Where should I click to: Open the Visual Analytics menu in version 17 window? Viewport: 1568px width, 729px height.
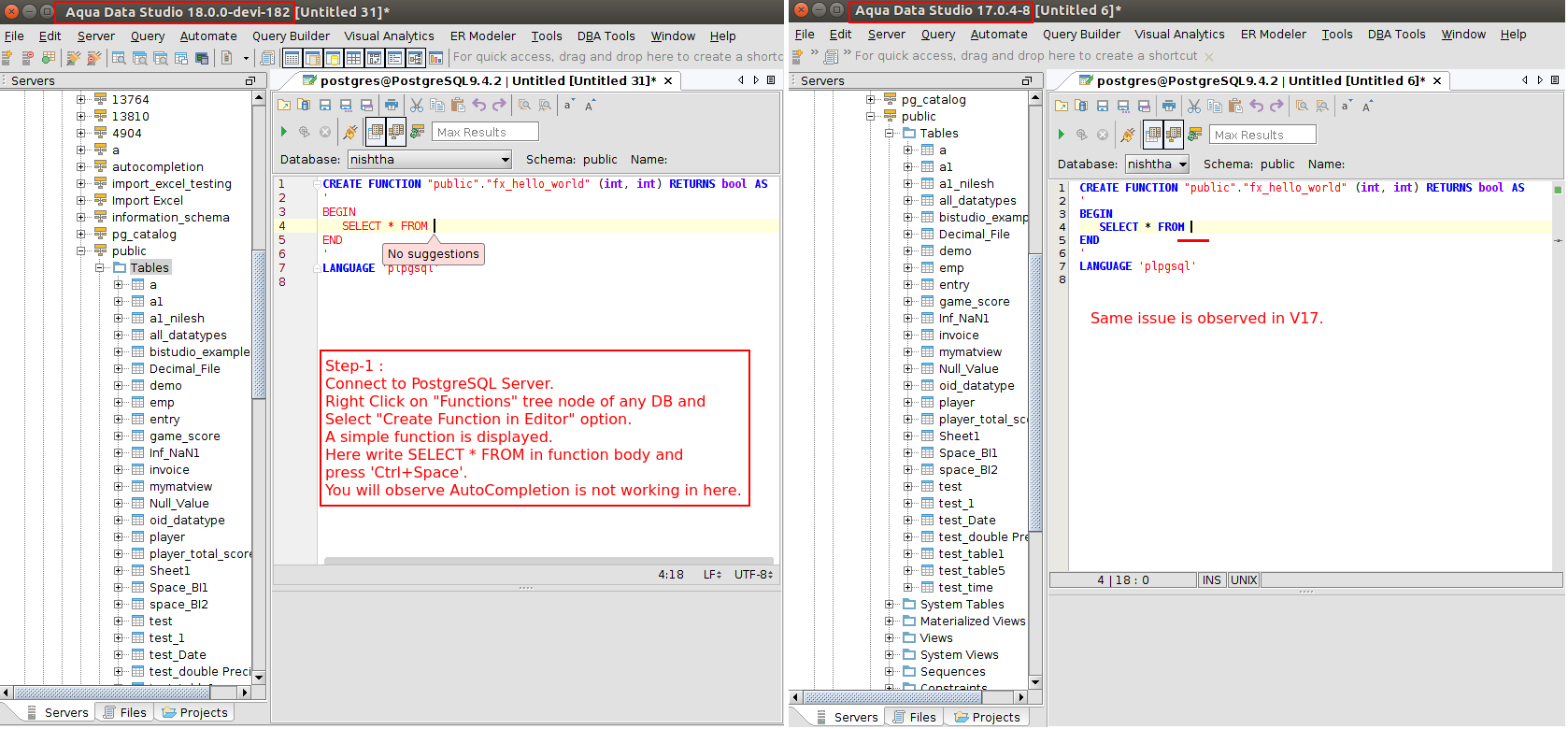[x=1179, y=35]
